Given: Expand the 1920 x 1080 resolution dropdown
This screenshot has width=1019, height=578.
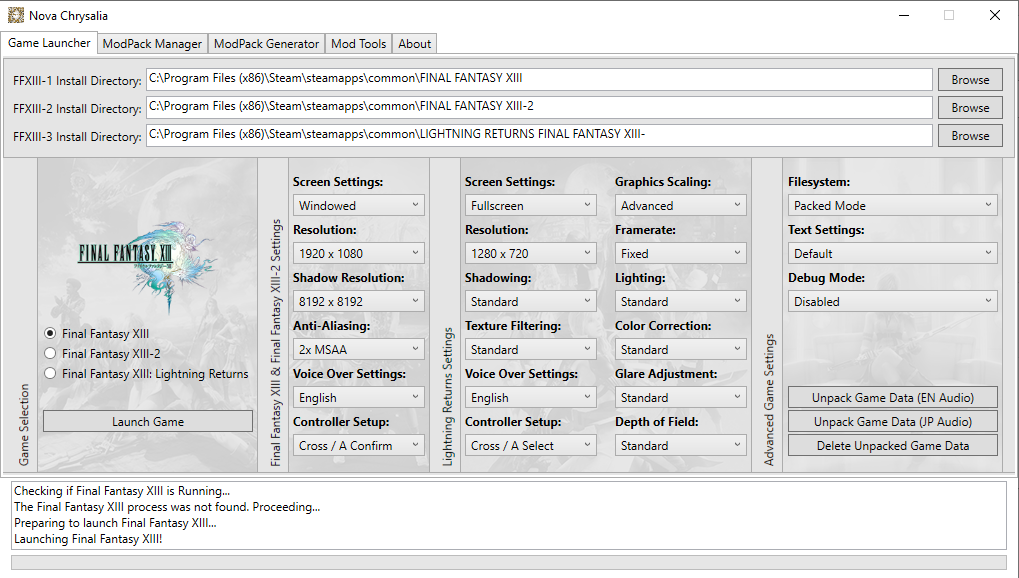Looking at the screenshot, I should point(359,254).
